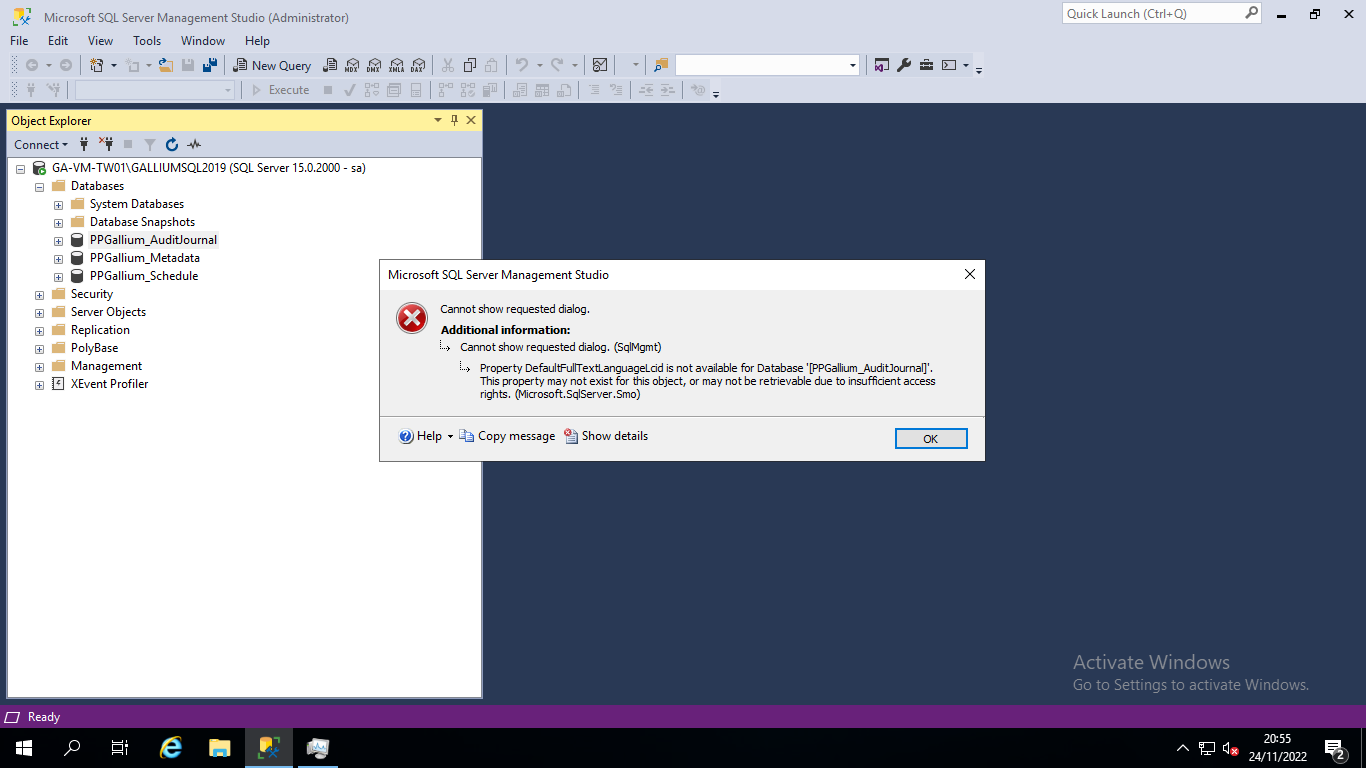Click OK in the error dialog

931,439
